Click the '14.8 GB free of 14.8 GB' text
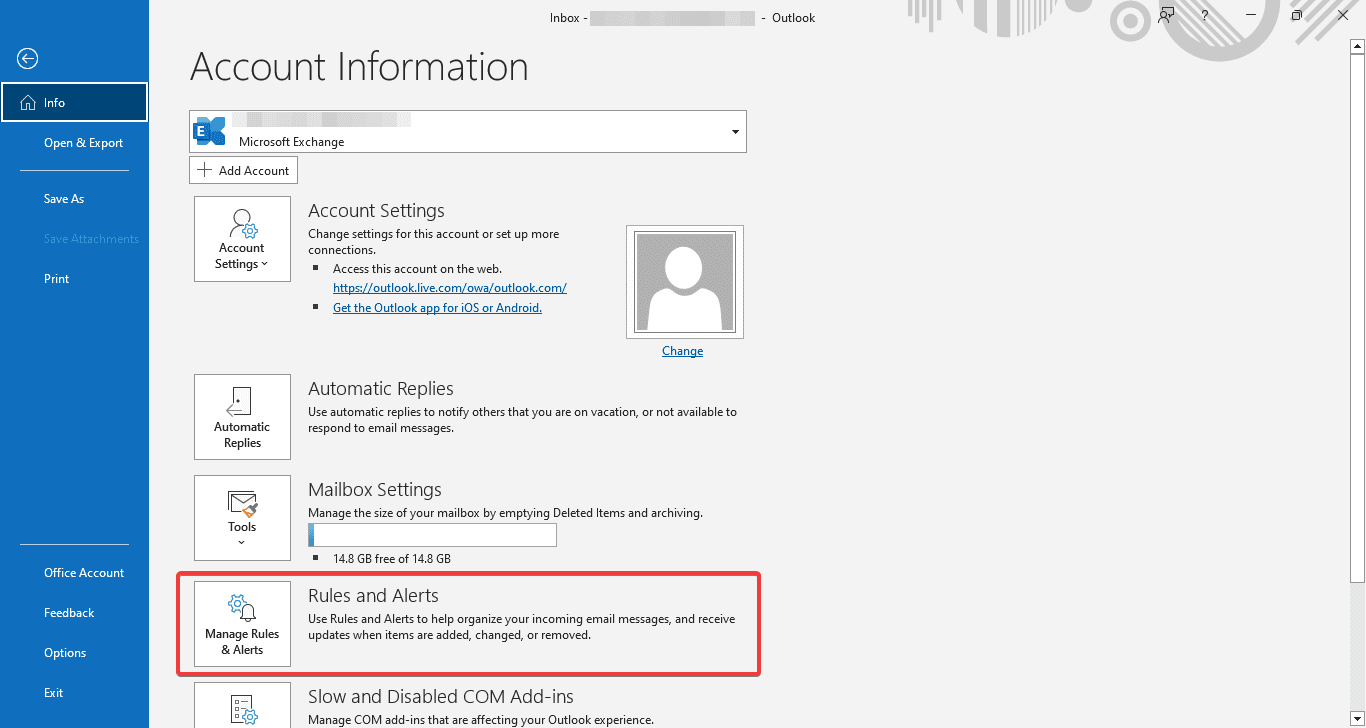Viewport: 1366px width, 728px height. 392,559
